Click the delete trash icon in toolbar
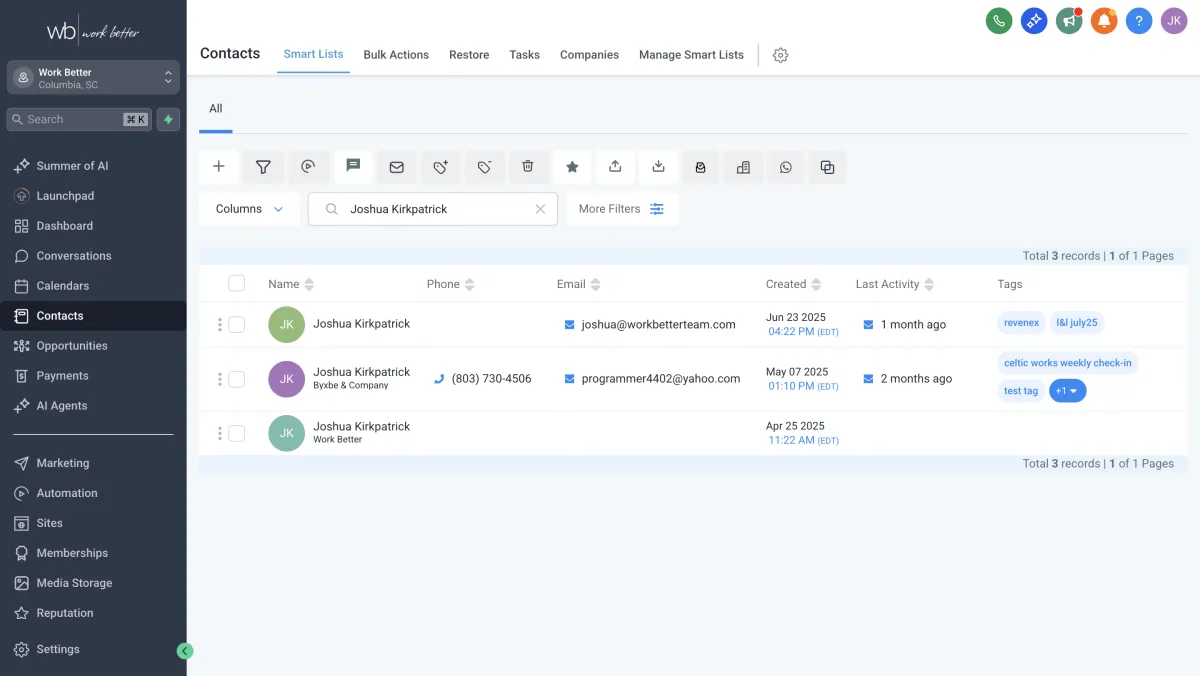 pos(528,167)
